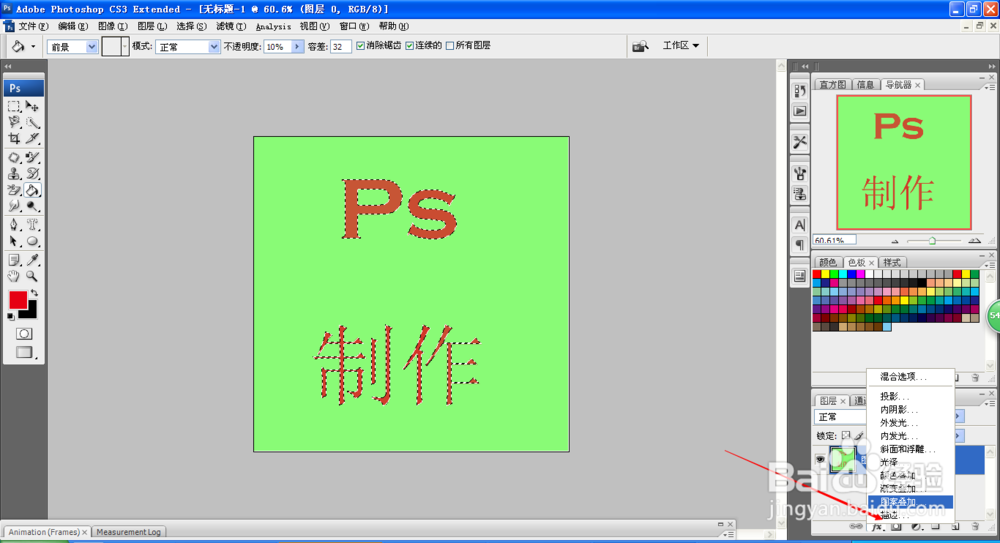The image size is (1000, 543).
Task: Pick the yellow swatch in Swatches panel
Action: coord(825,274)
